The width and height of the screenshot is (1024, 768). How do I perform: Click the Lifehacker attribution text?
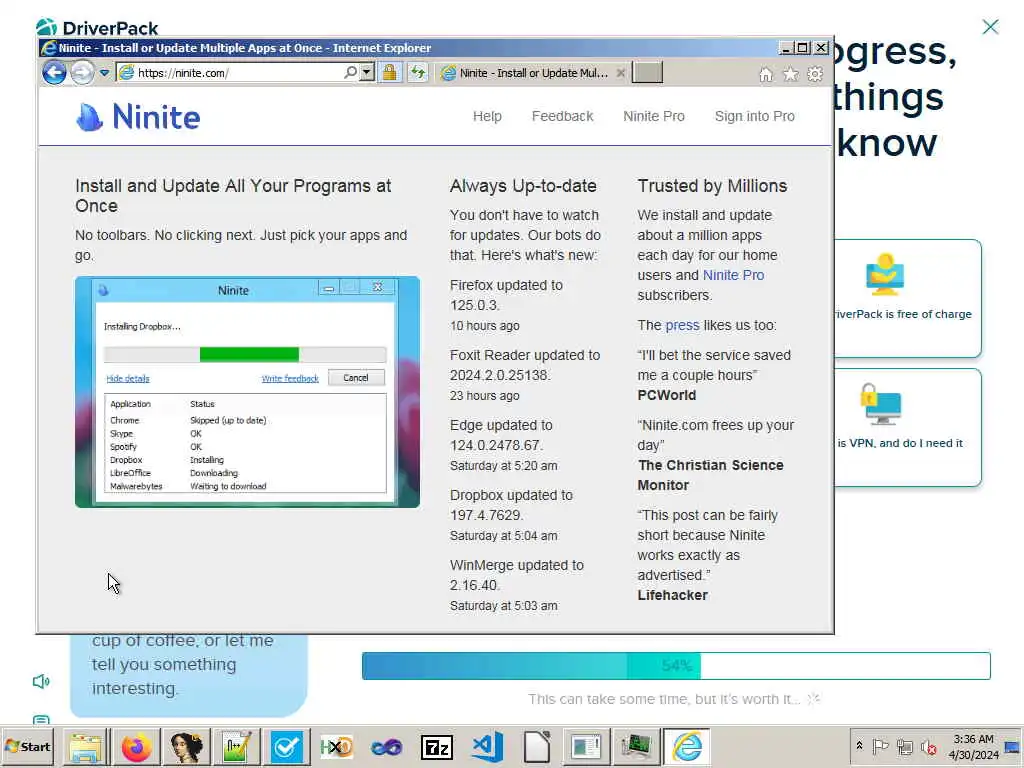pos(673,595)
